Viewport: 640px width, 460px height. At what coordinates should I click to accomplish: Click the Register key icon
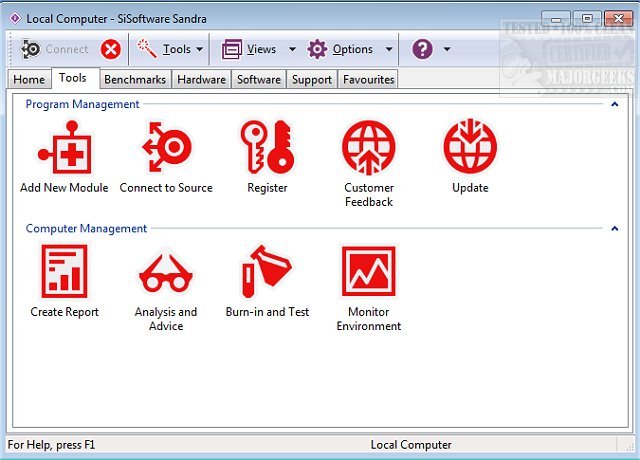pyautogui.click(x=267, y=148)
